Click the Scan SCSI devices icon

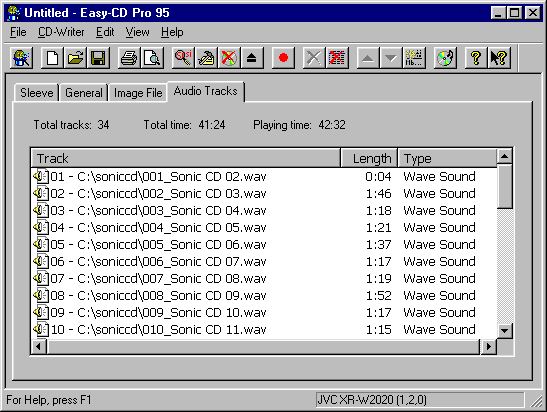pos(183,58)
